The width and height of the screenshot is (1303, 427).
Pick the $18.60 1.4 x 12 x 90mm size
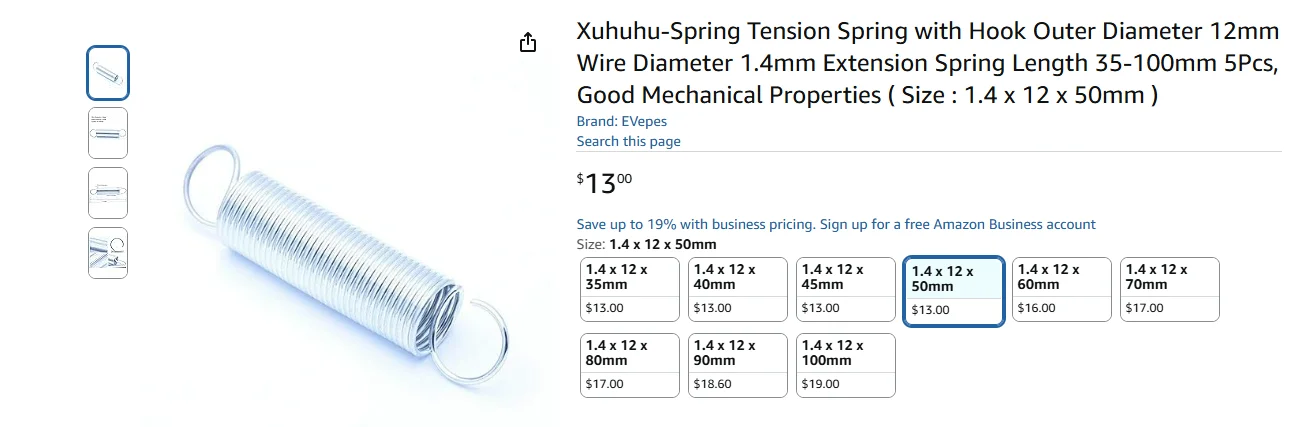pos(738,365)
